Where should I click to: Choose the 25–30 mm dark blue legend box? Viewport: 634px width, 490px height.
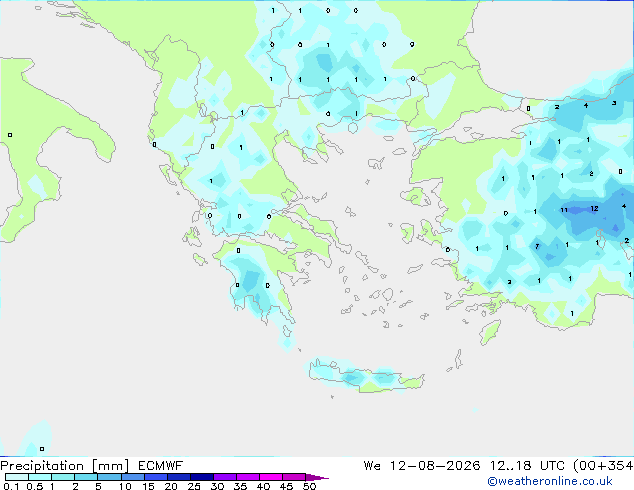coord(202,477)
